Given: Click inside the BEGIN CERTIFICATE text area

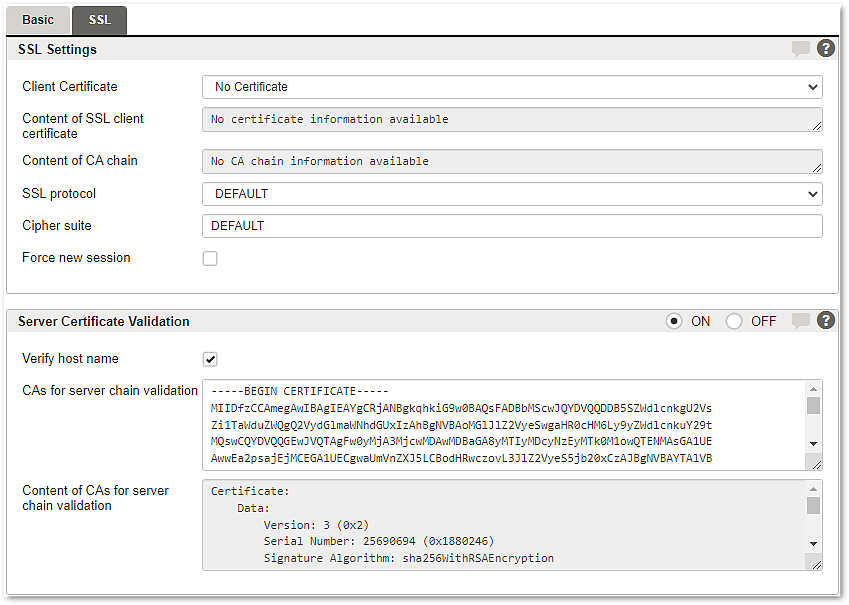Looking at the screenshot, I should 505,425.
